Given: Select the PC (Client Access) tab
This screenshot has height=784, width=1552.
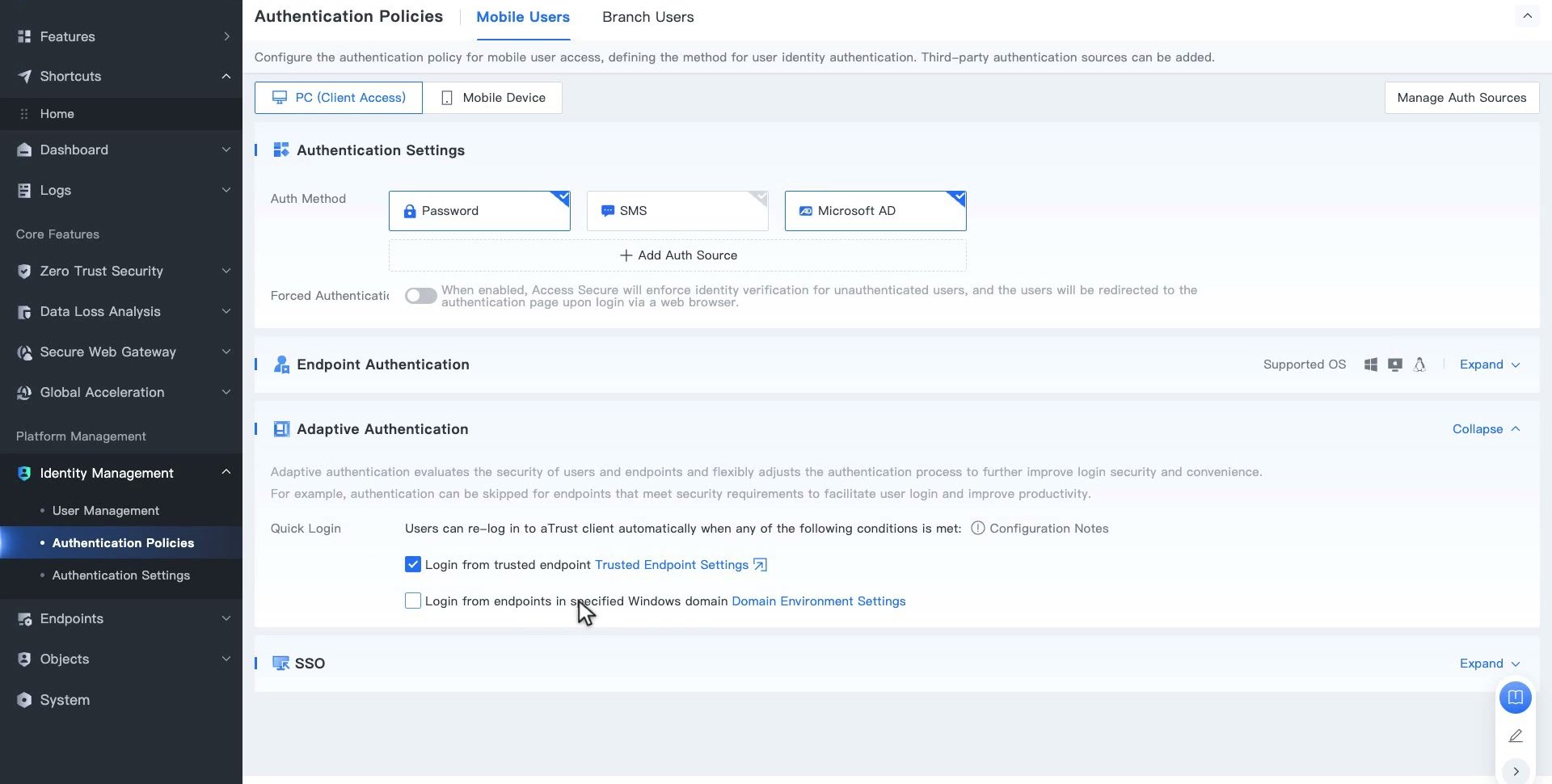Looking at the screenshot, I should 338,98.
